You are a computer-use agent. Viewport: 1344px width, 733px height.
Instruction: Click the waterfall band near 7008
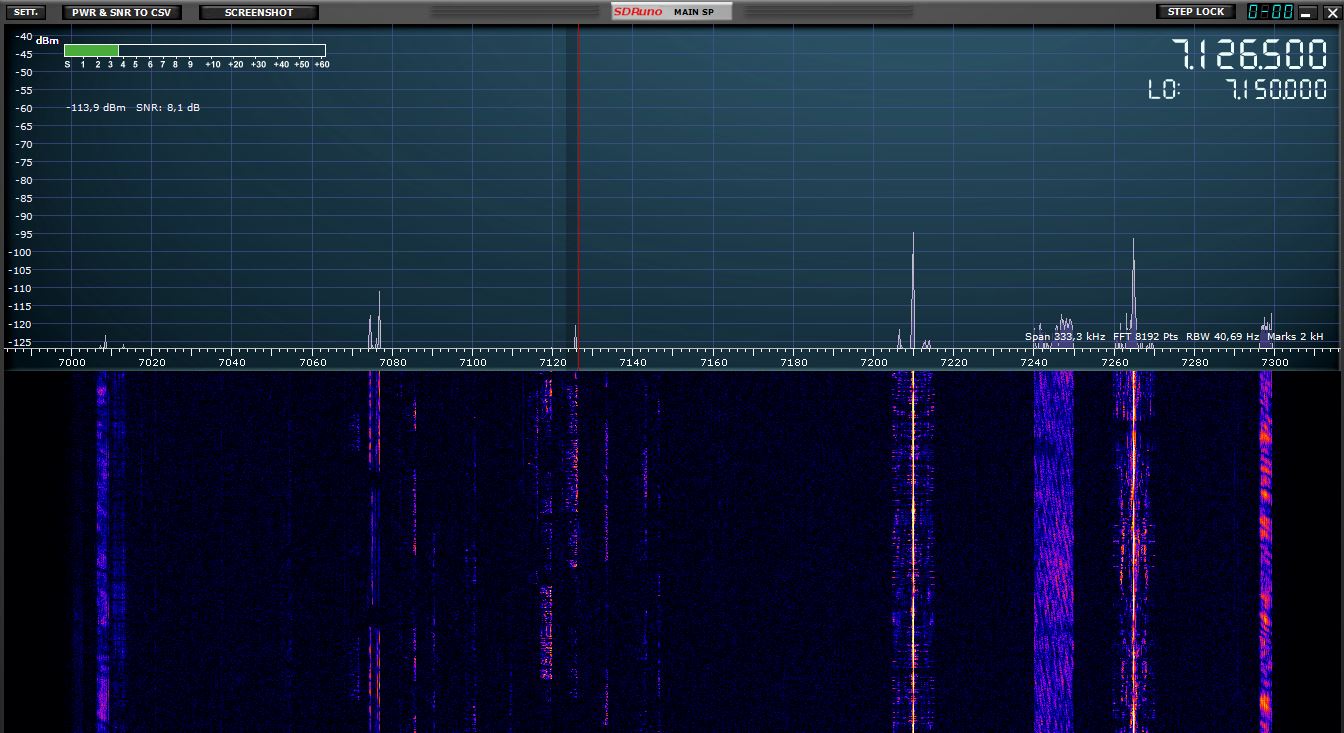tap(102, 550)
